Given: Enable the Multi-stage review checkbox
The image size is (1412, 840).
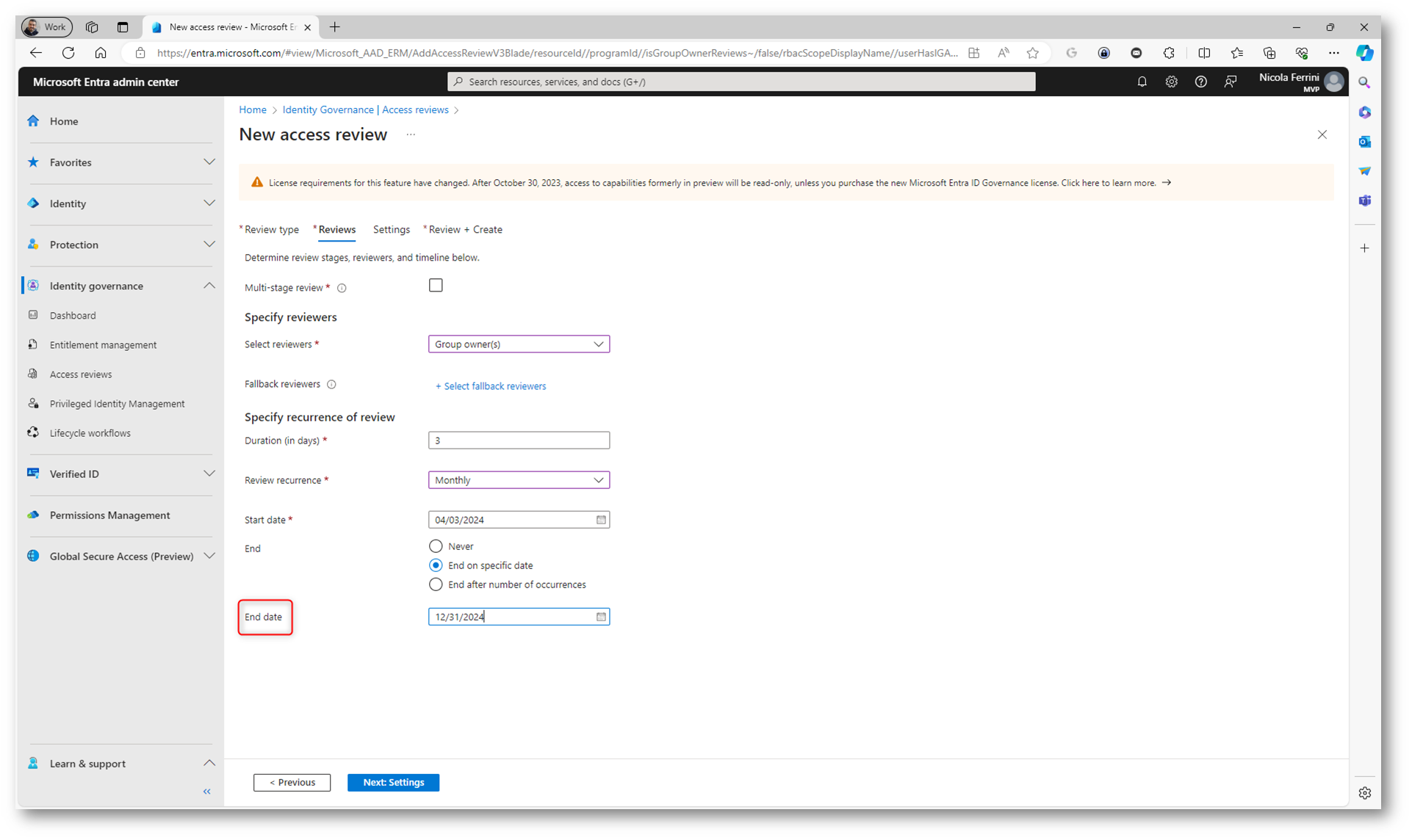Looking at the screenshot, I should pos(436,285).
